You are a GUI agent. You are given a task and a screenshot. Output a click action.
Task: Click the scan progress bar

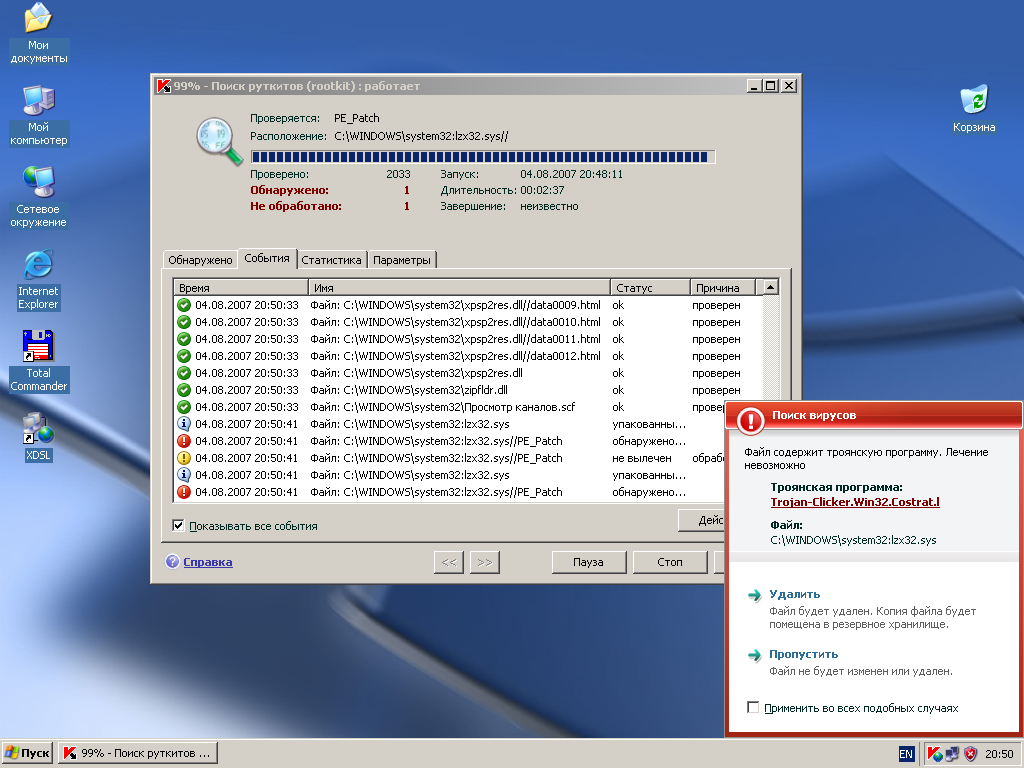(483, 157)
